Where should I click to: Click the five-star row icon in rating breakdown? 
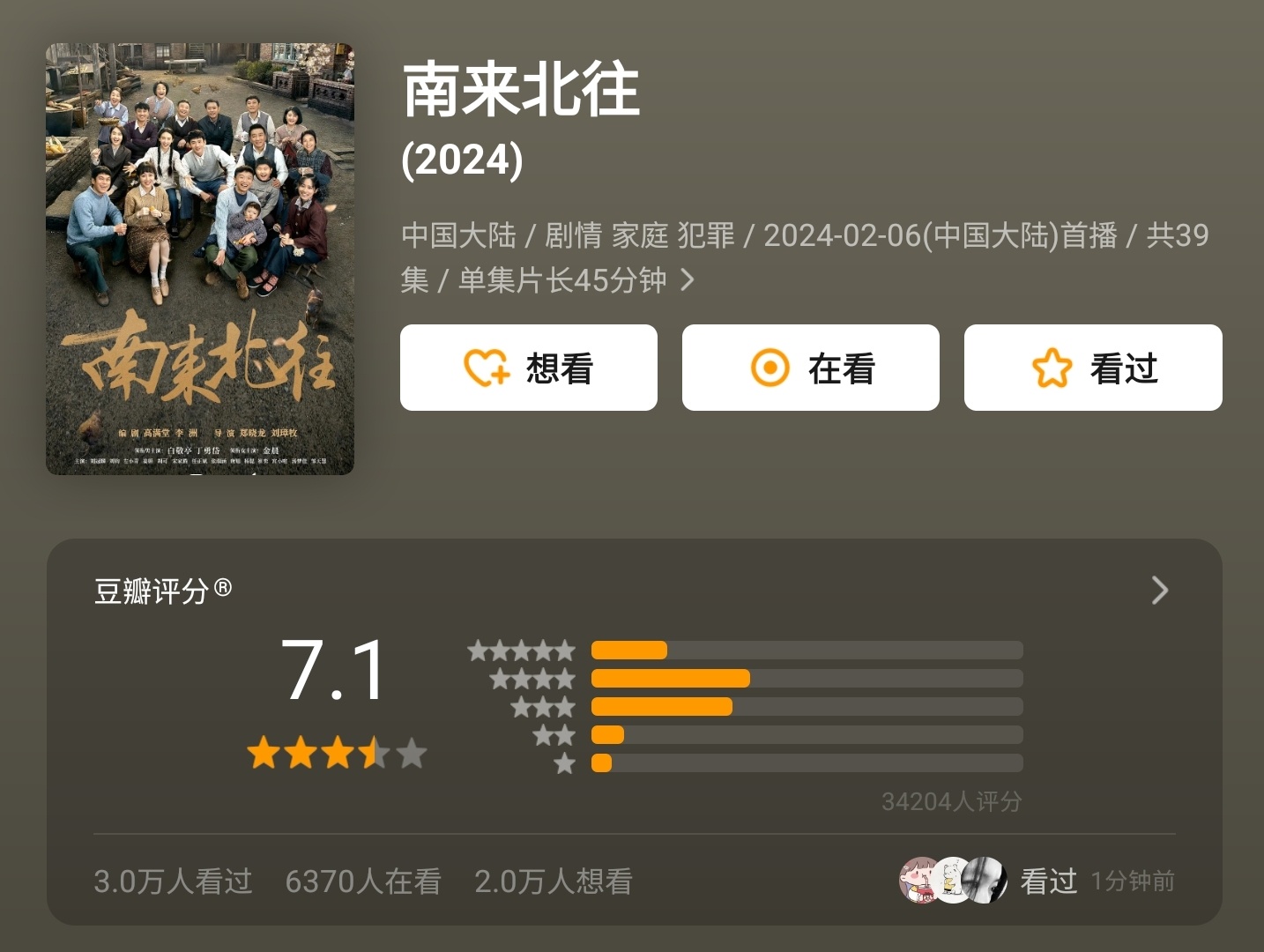[x=521, y=651]
